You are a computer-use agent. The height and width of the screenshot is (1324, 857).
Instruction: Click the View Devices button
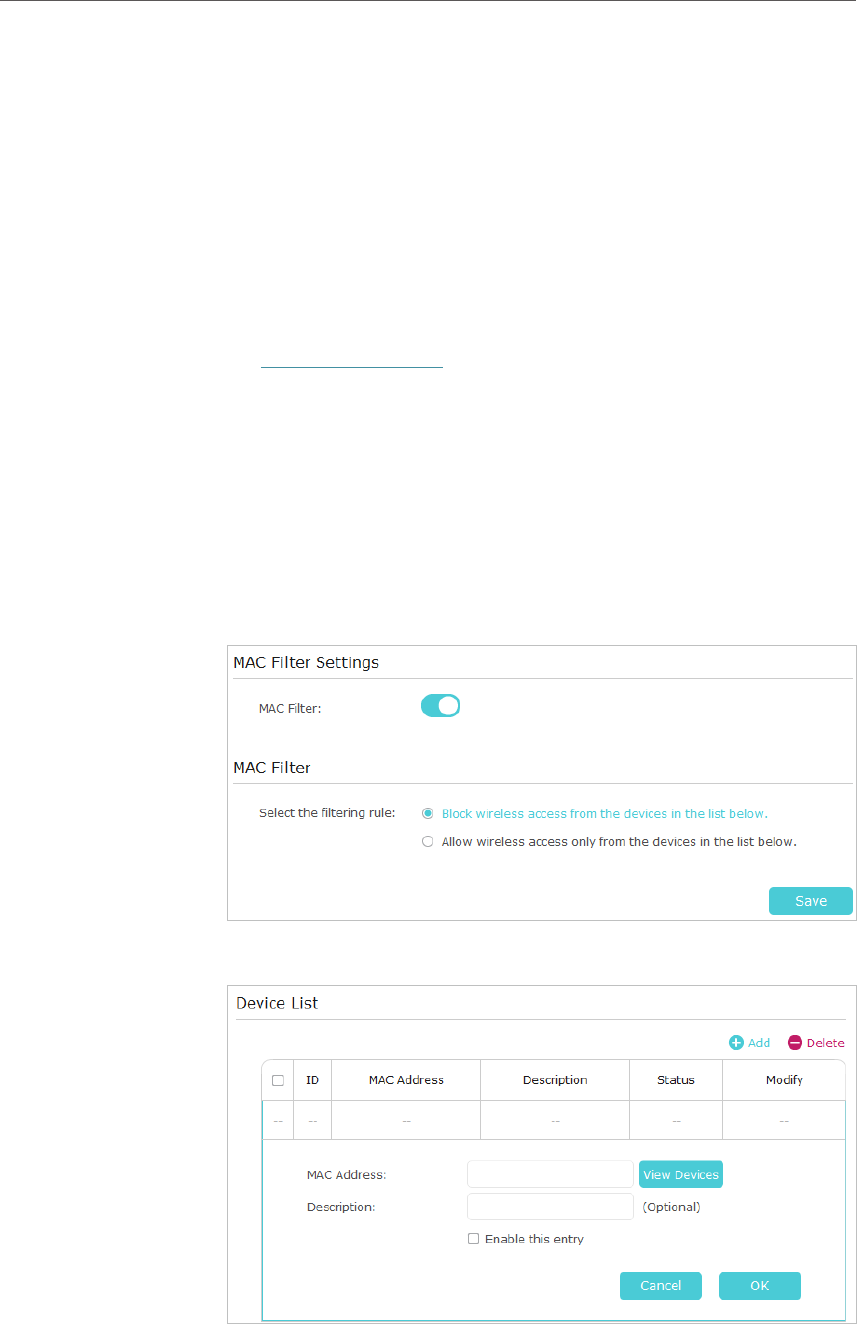pyautogui.click(x=681, y=1174)
